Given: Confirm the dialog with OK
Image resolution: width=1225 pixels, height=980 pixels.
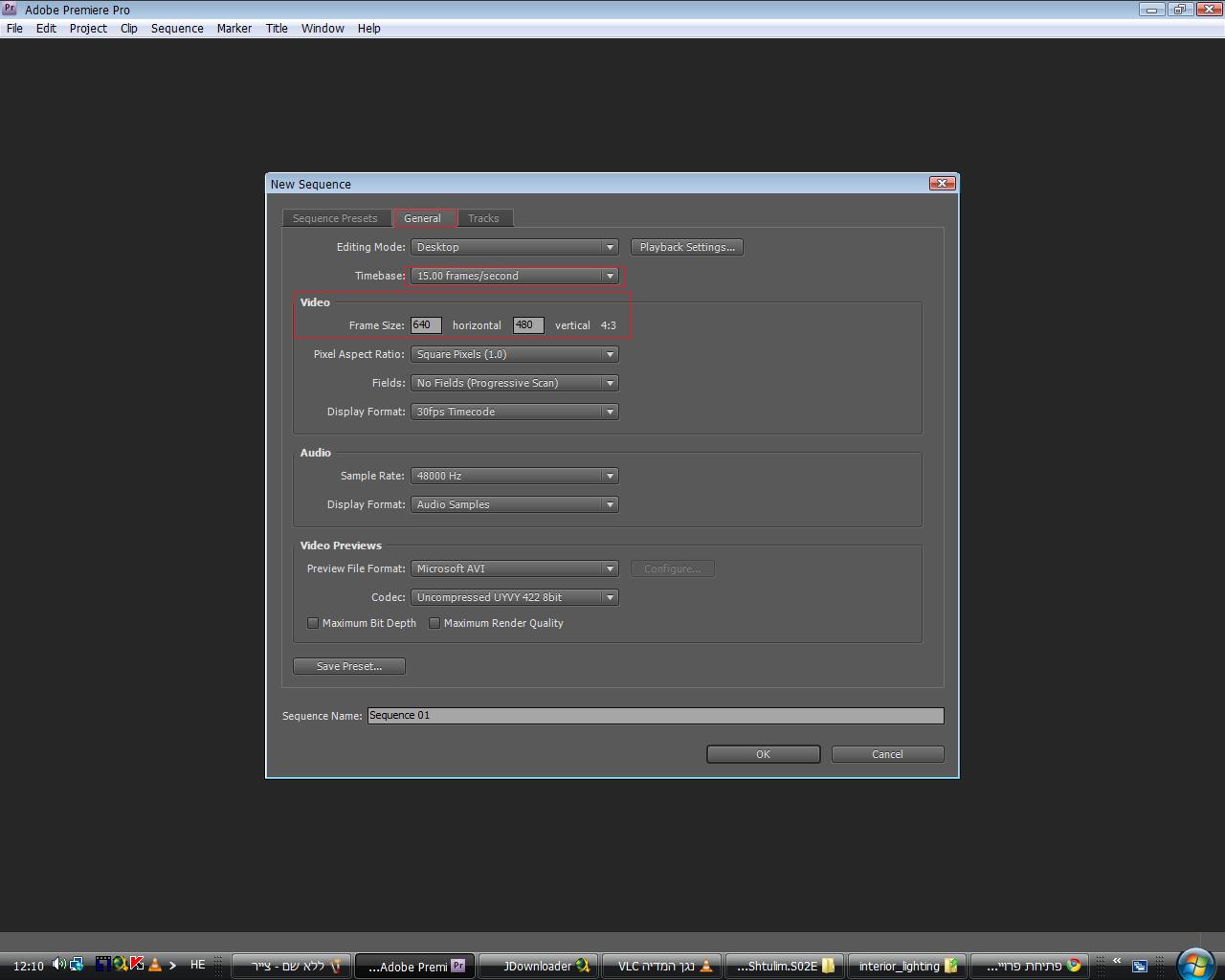Looking at the screenshot, I should click(x=764, y=754).
